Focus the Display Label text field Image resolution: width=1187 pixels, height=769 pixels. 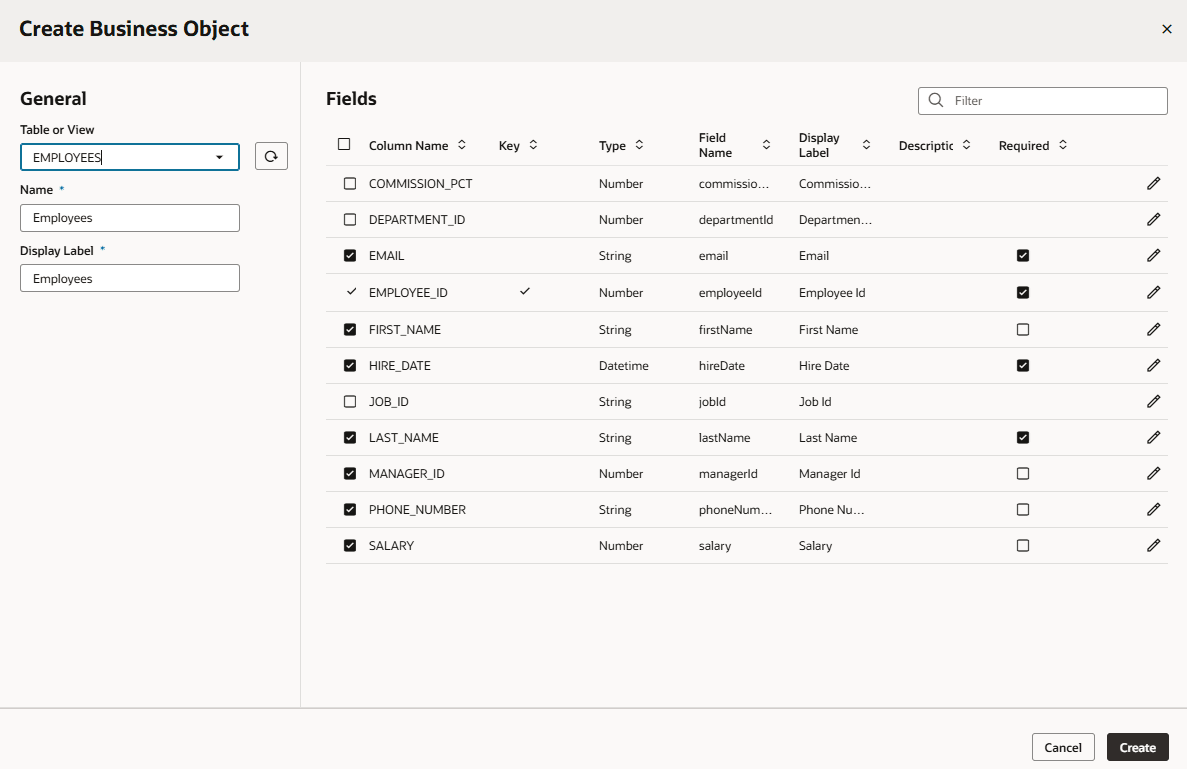[130, 279]
